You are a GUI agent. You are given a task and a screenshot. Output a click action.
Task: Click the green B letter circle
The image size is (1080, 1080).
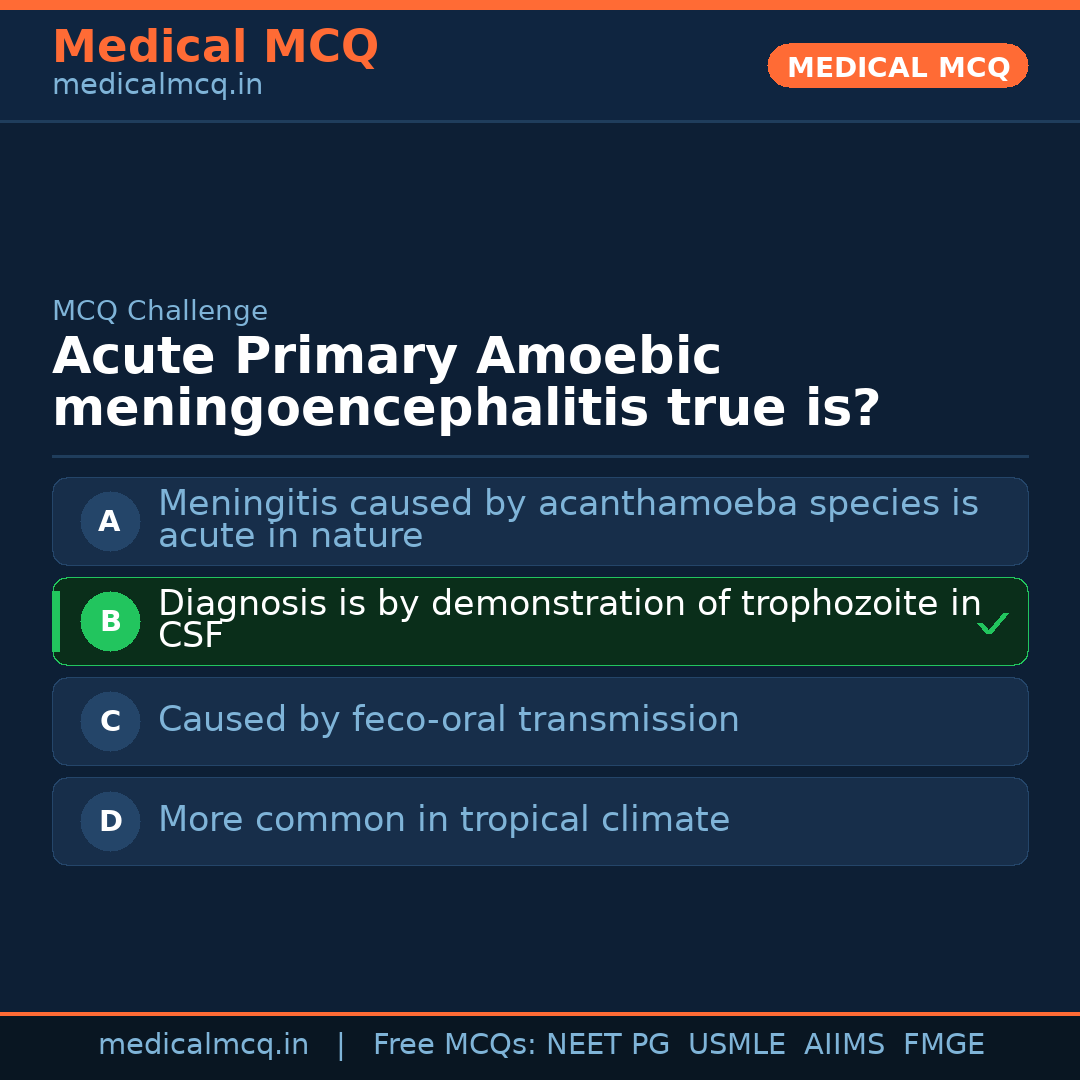110,621
